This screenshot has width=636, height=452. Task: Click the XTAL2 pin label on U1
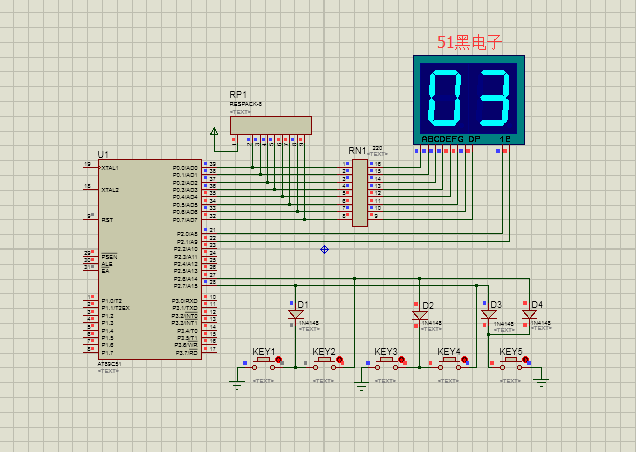(x=110, y=190)
